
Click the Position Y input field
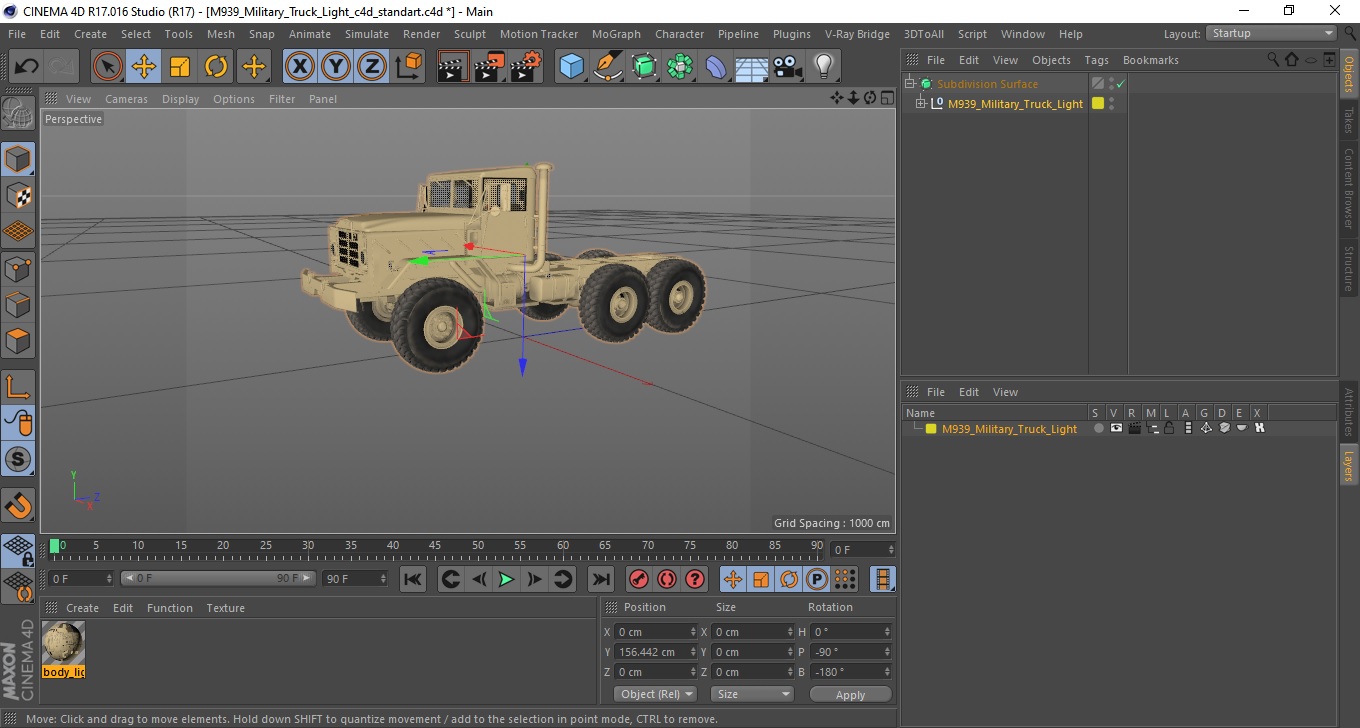[655, 652]
